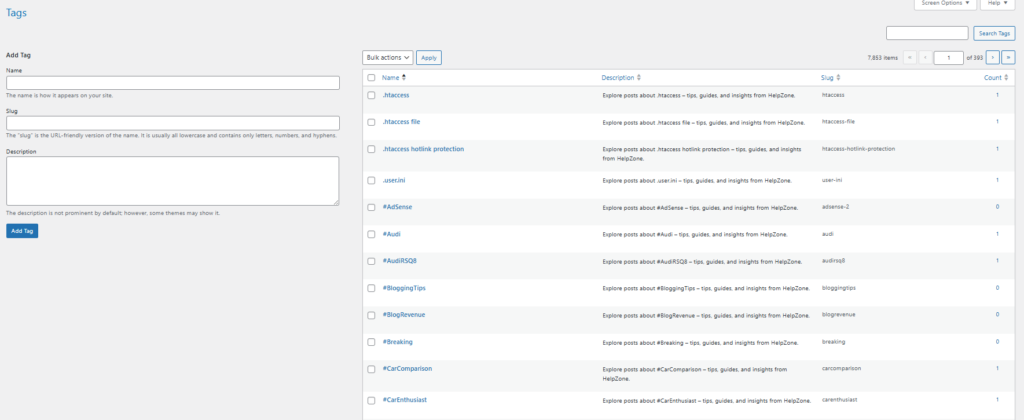Open the #AdSense tag
Viewport: 1024px width, 420px height.
coord(397,206)
